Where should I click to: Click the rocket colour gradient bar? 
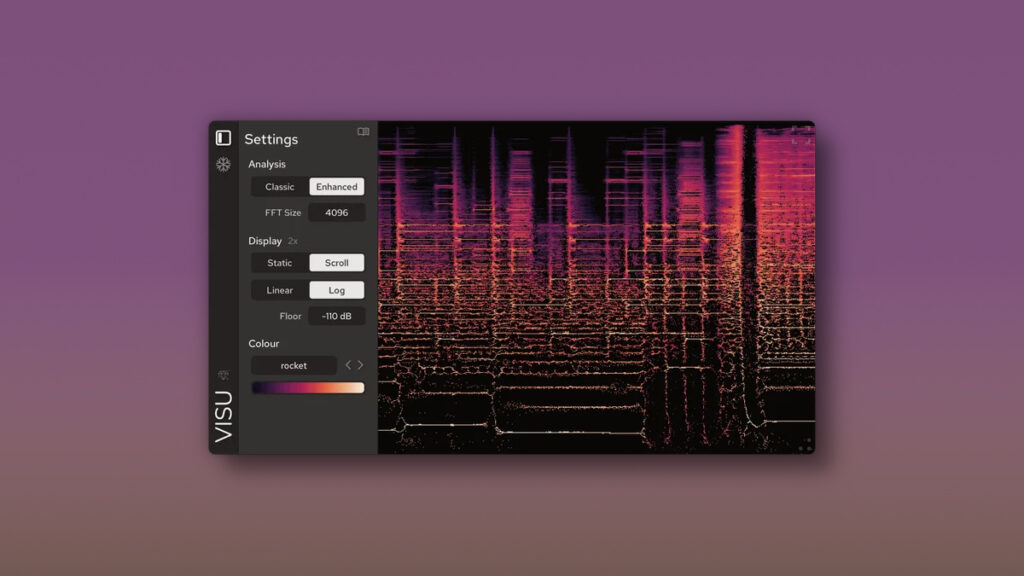(x=308, y=388)
